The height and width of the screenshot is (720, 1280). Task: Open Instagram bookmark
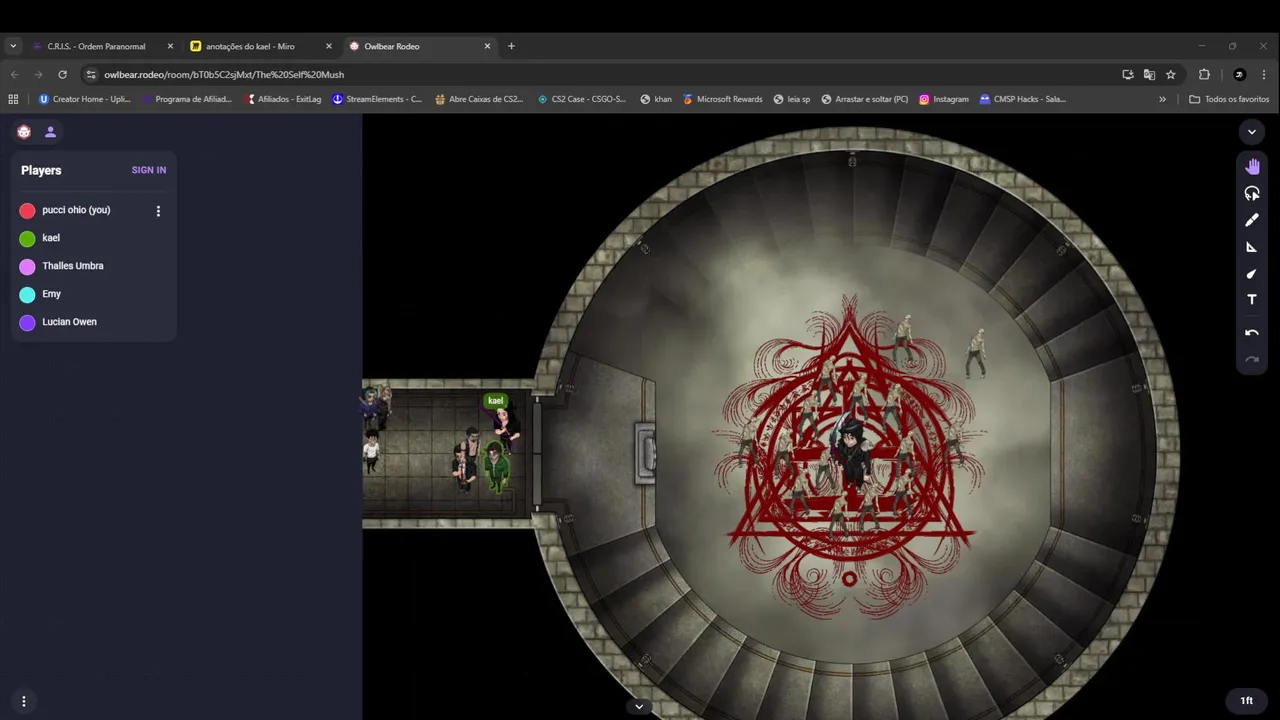pyautogui.click(x=944, y=99)
